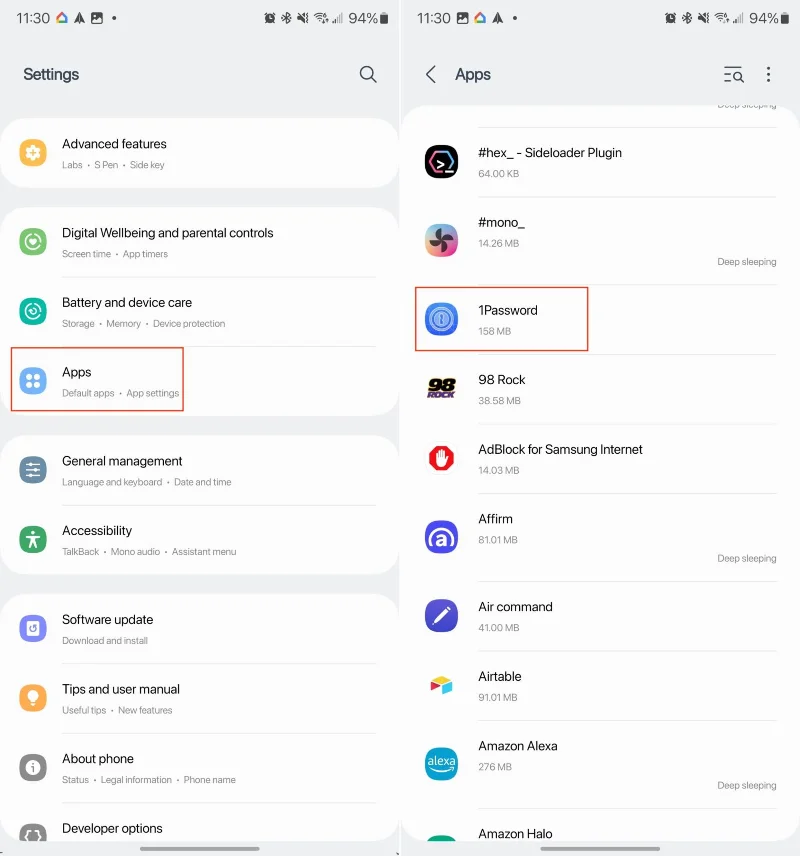Open Digital Wellbeing and parental controls
This screenshot has width=800, height=856.
[167, 242]
